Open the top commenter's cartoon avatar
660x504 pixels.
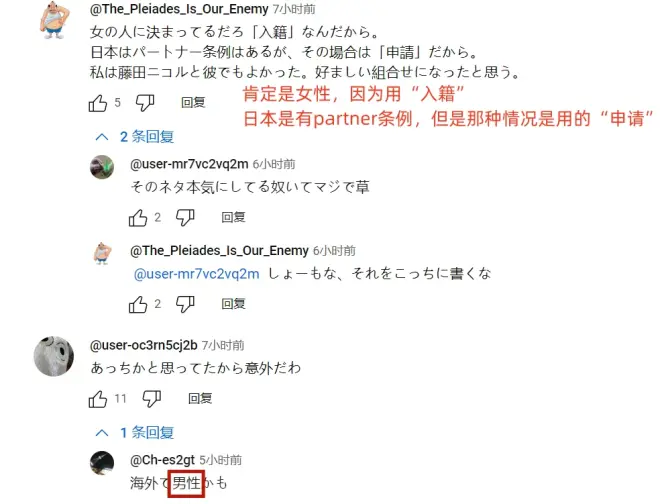coord(55,20)
